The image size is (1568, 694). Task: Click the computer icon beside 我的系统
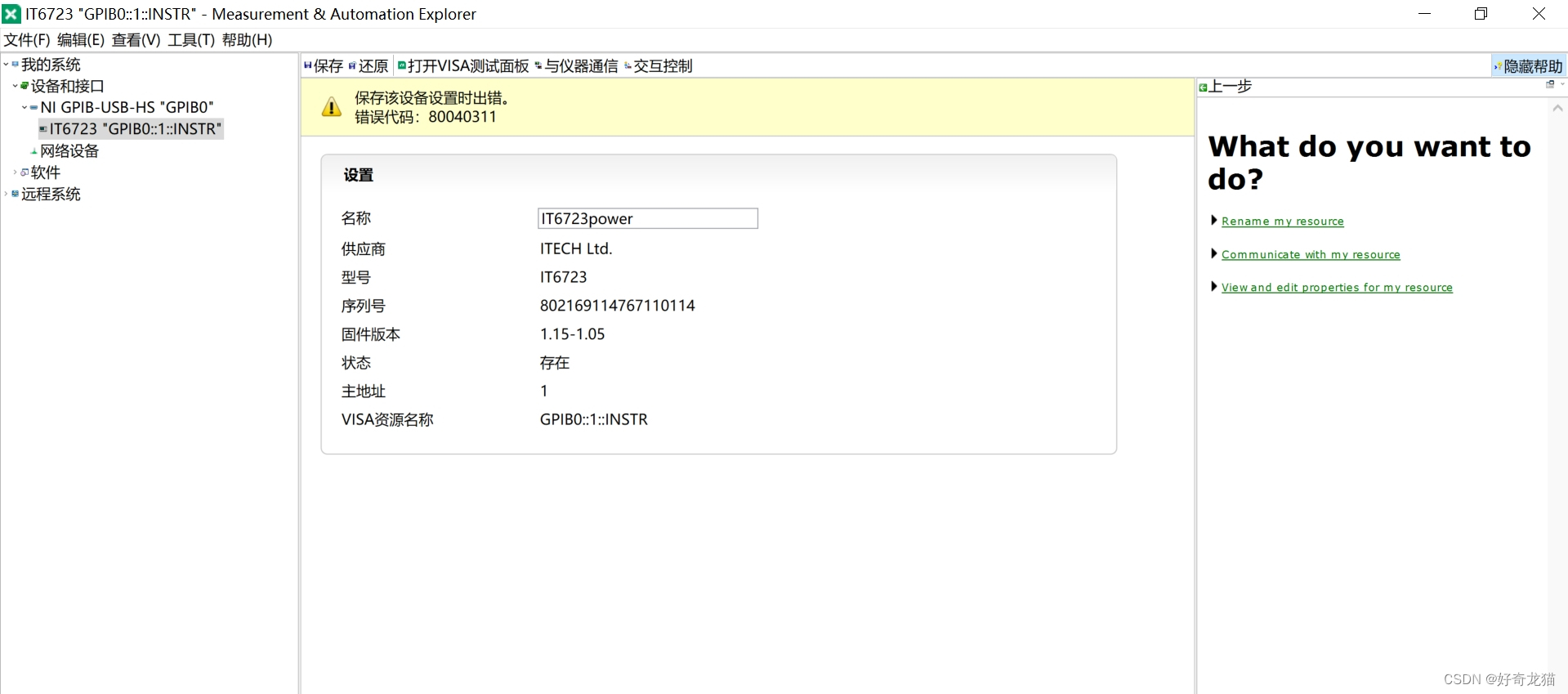click(x=16, y=64)
